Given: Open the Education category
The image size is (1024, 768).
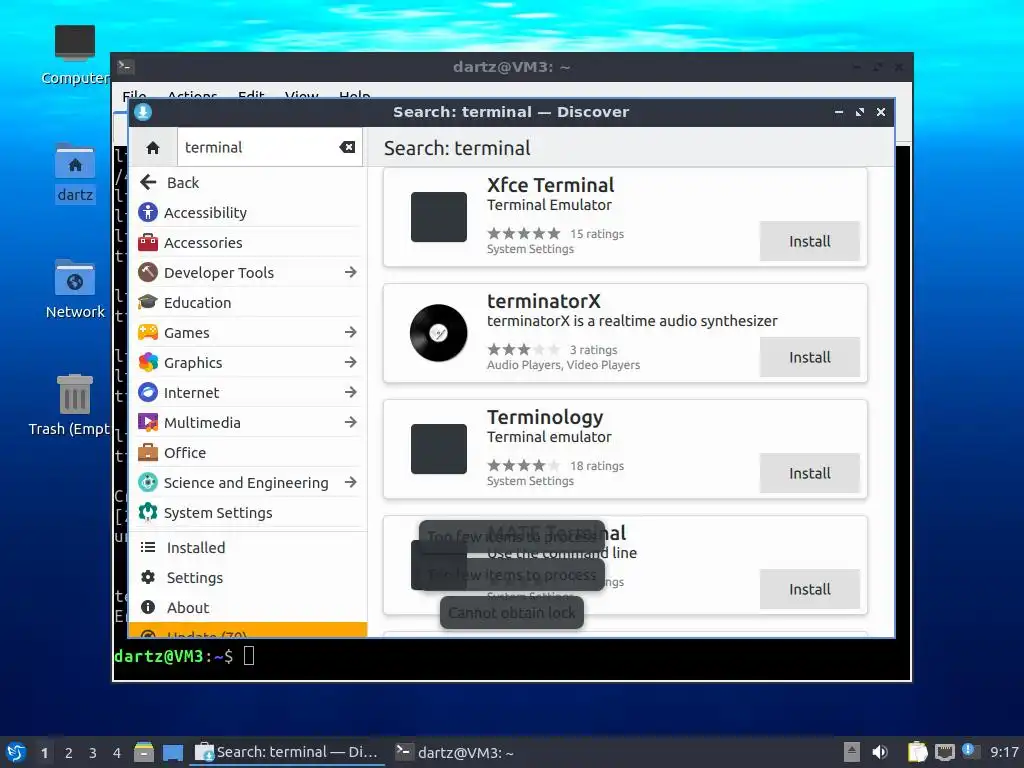Looking at the screenshot, I should tap(248, 303).
